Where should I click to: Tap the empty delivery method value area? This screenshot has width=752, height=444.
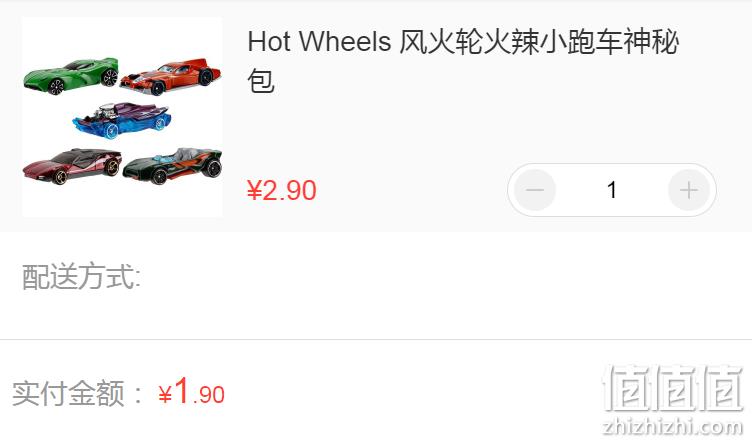pos(446,277)
